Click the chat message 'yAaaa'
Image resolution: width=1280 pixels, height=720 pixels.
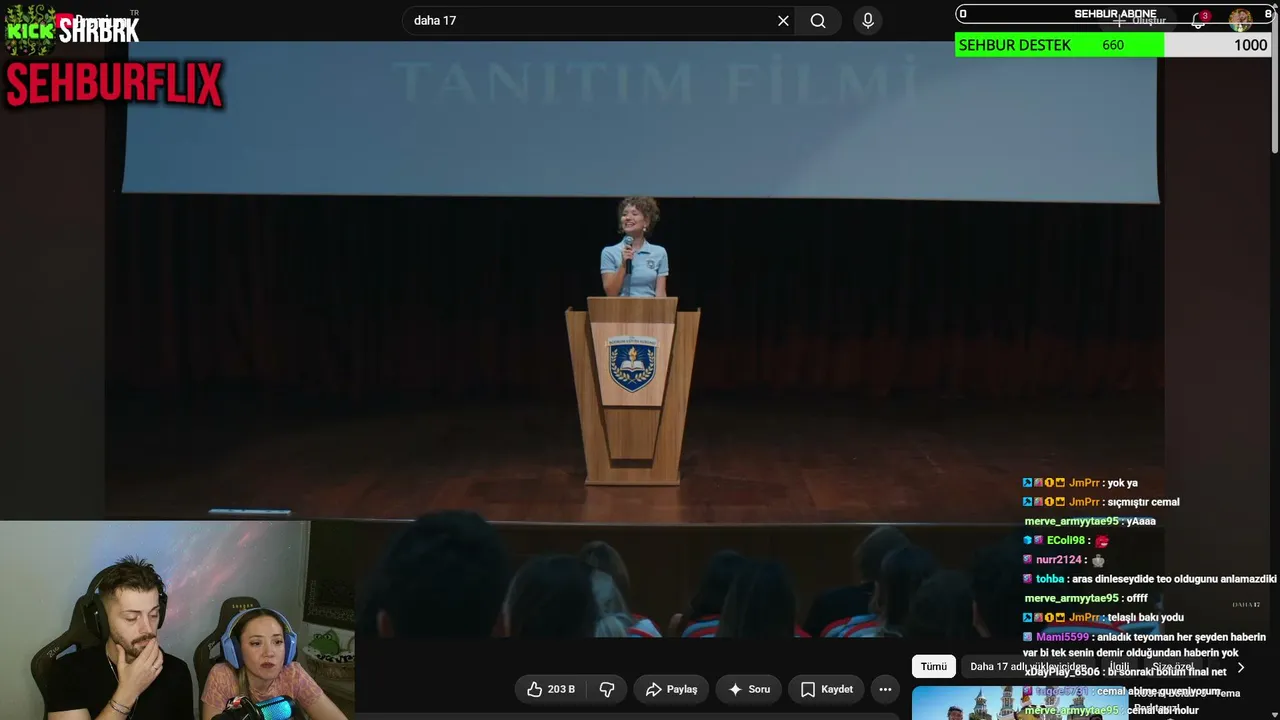1141,522
